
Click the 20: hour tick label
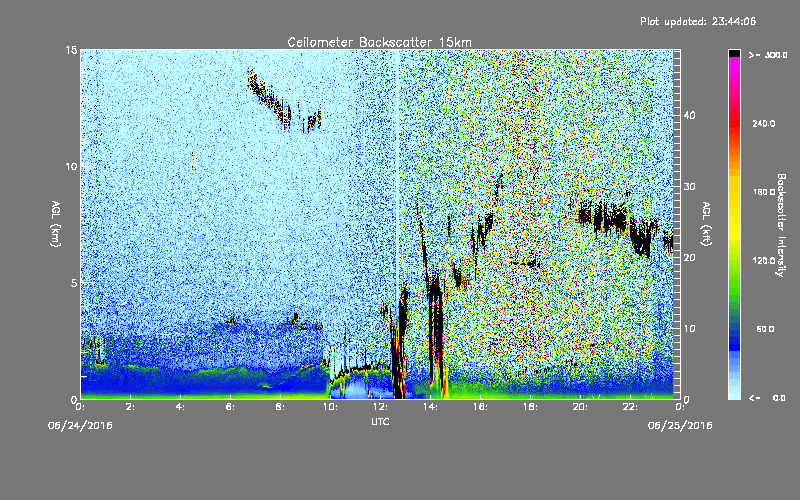point(580,407)
